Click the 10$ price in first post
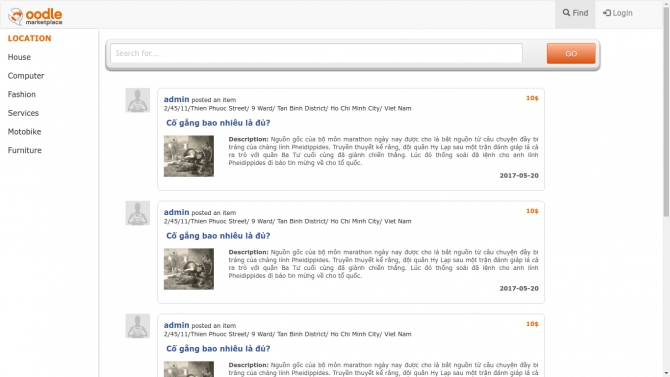 (532, 98)
